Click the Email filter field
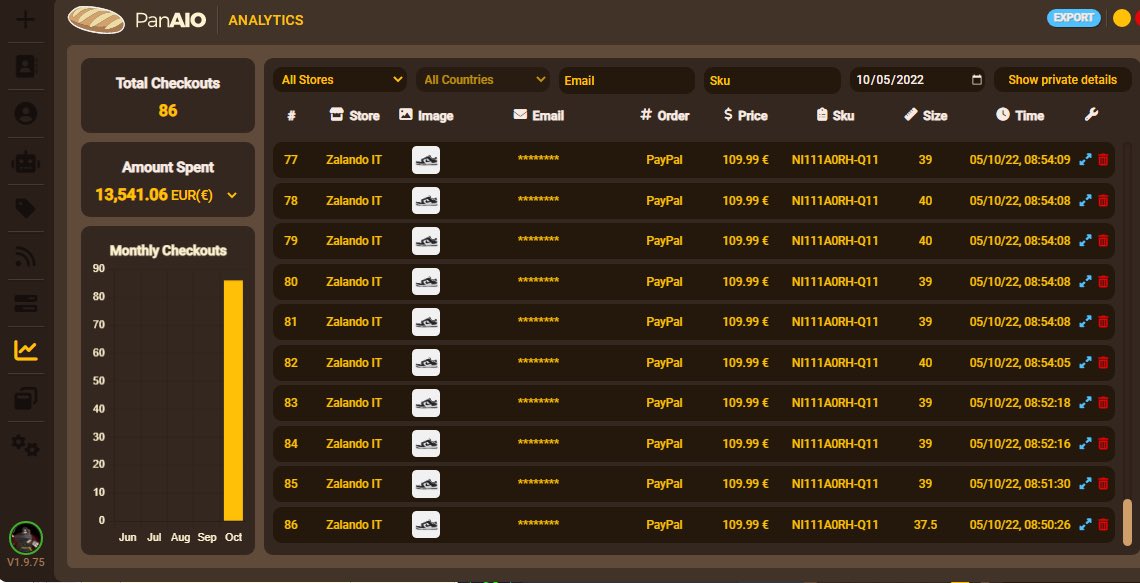Viewport: 1140px width, 583px height. [627, 81]
